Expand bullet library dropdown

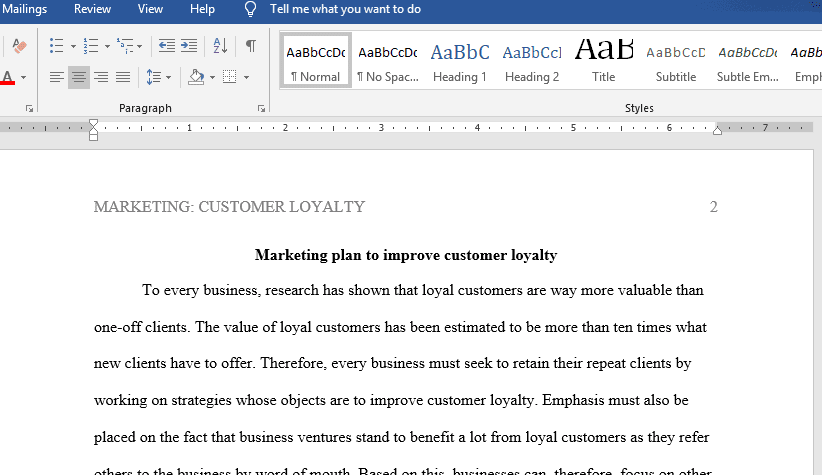(x=73, y=46)
